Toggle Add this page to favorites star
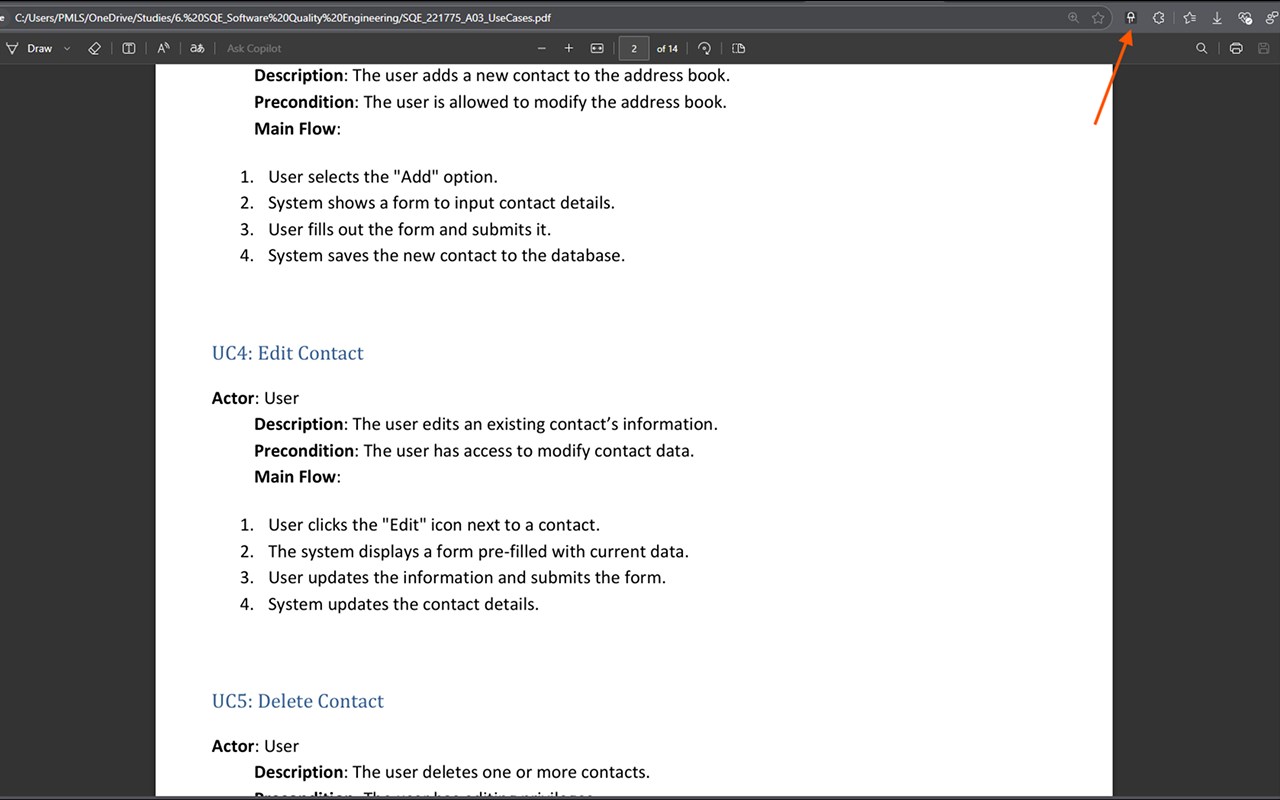This screenshot has width=1280, height=800. coord(1098,18)
